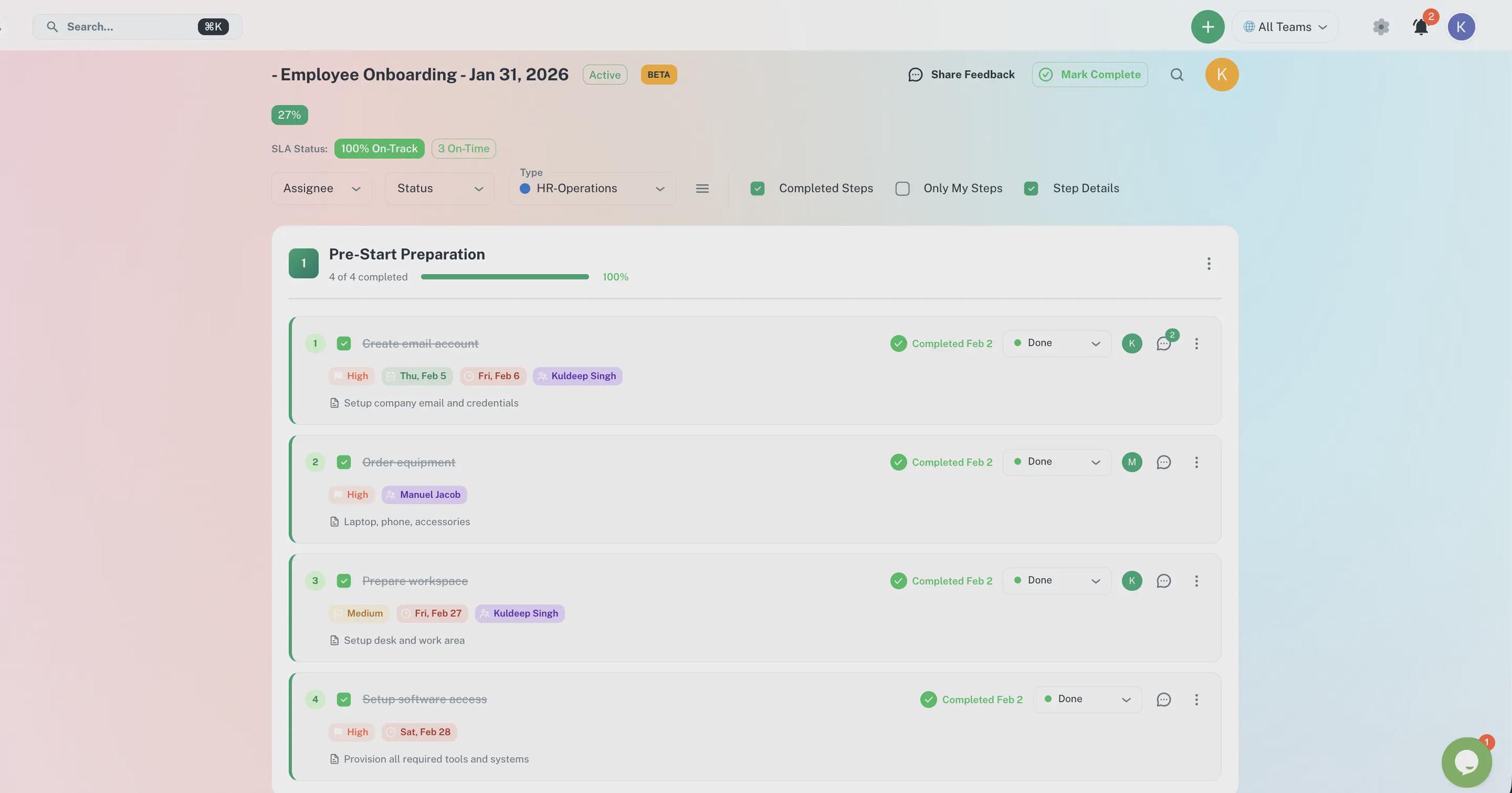The image size is (1512, 793).
Task: Uncheck Prepare workspace step checkbox
Action: pyautogui.click(x=344, y=581)
